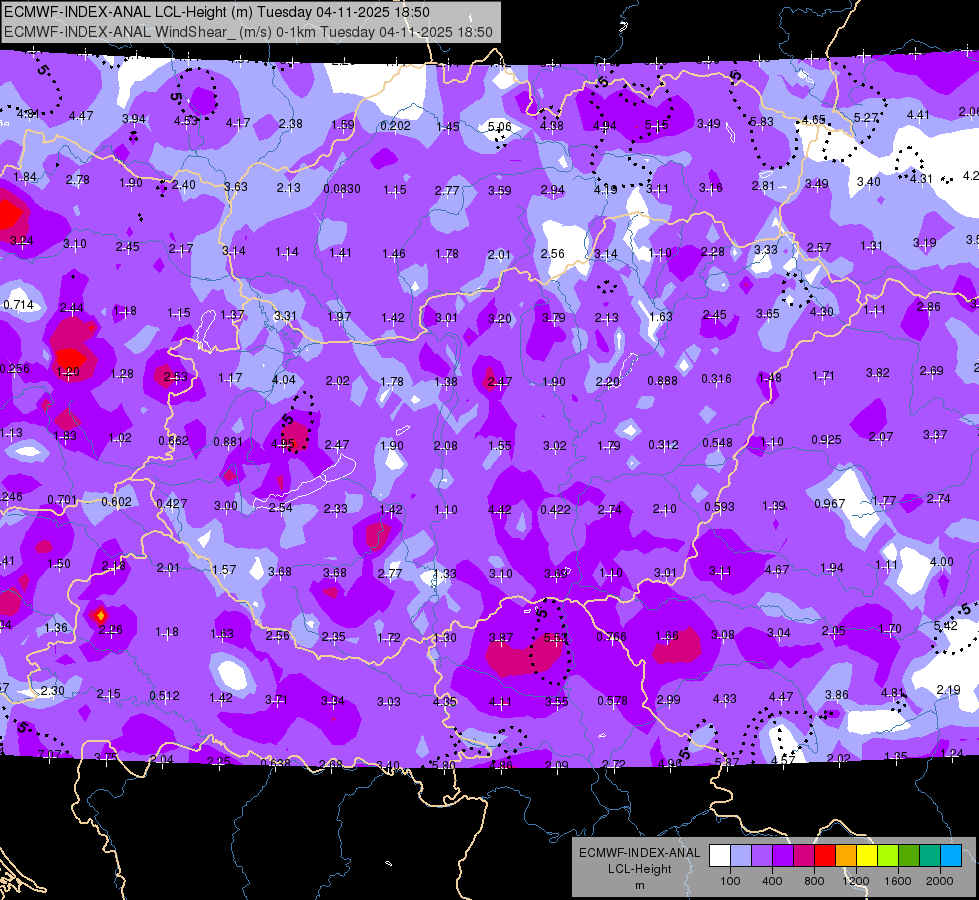The height and width of the screenshot is (900, 979).
Task: Click the wind shear value 5.15
Action: point(656,125)
